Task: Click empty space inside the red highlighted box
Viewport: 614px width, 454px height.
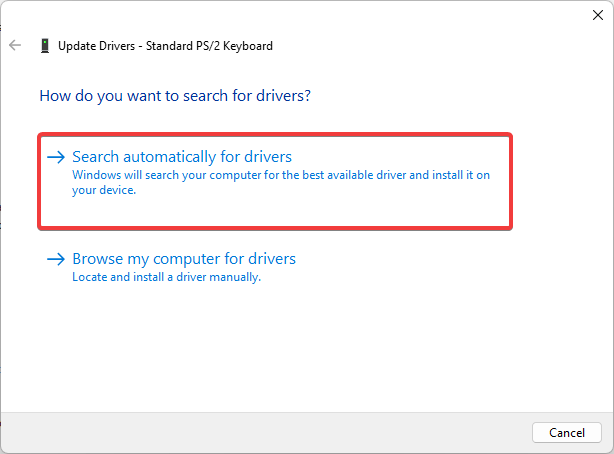Action: click(274, 212)
